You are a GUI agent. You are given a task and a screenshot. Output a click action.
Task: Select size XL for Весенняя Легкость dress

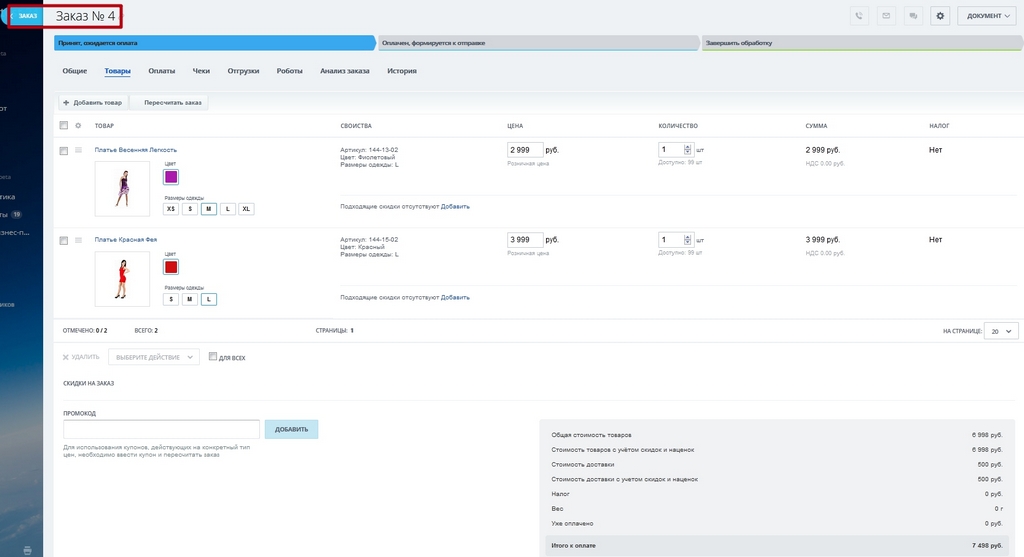point(246,209)
